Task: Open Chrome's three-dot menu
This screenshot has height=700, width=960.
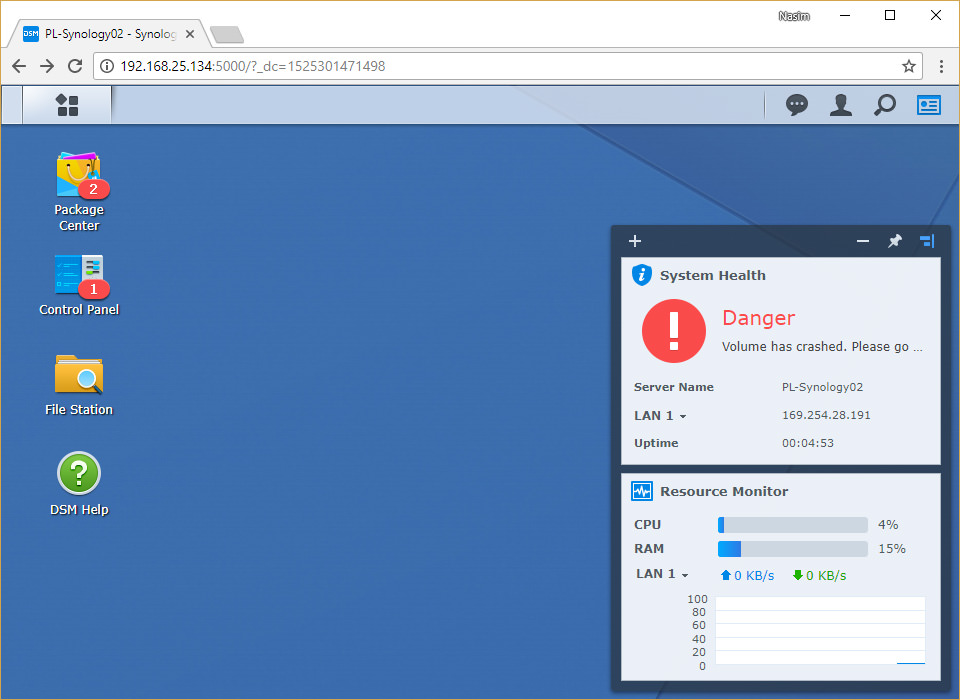Action: [942, 66]
